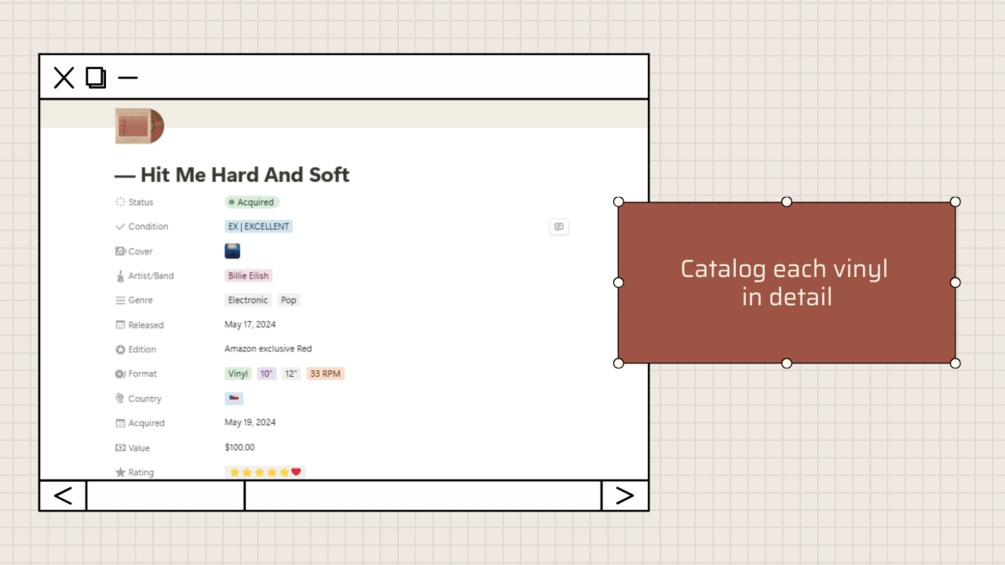Viewport: 1005px width, 565px height.
Task: Click the May 17, 2024 released date
Action: pos(250,325)
